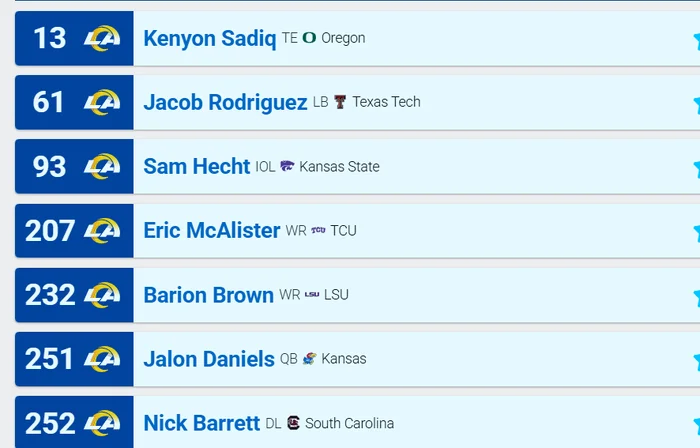This screenshot has width=700, height=448.
Task: Click Rams logo beside pick 93
Action: coord(102,167)
